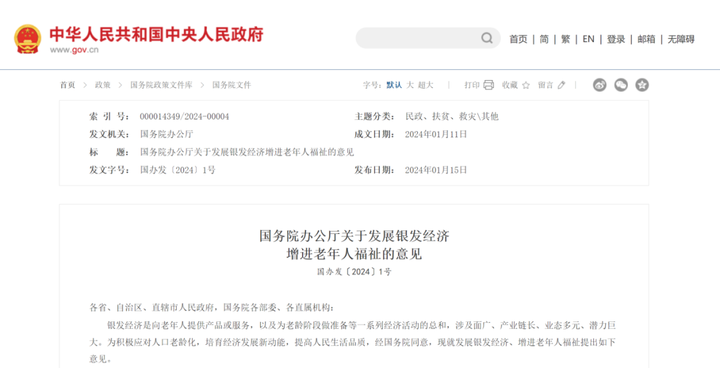
Task: Click the pencil icon beside 留言
Action: [x=561, y=85]
